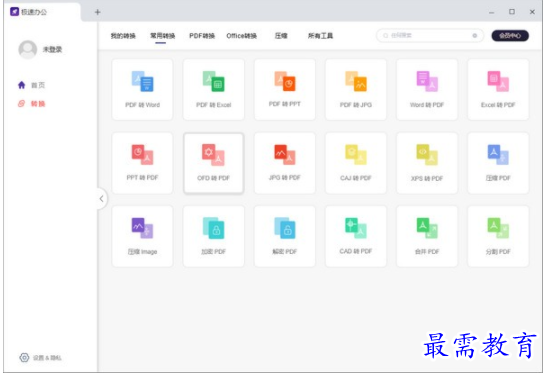Click 未登录 to log in
The width and height of the screenshot is (545, 377).
pos(52,49)
